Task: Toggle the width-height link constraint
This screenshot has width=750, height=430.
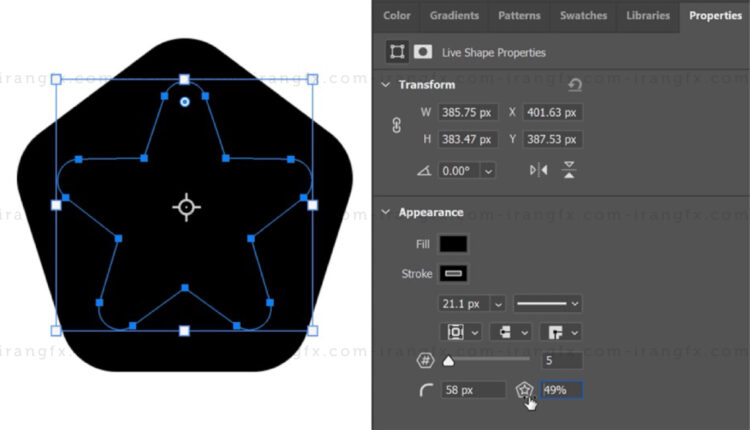Action: click(x=398, y=126)
